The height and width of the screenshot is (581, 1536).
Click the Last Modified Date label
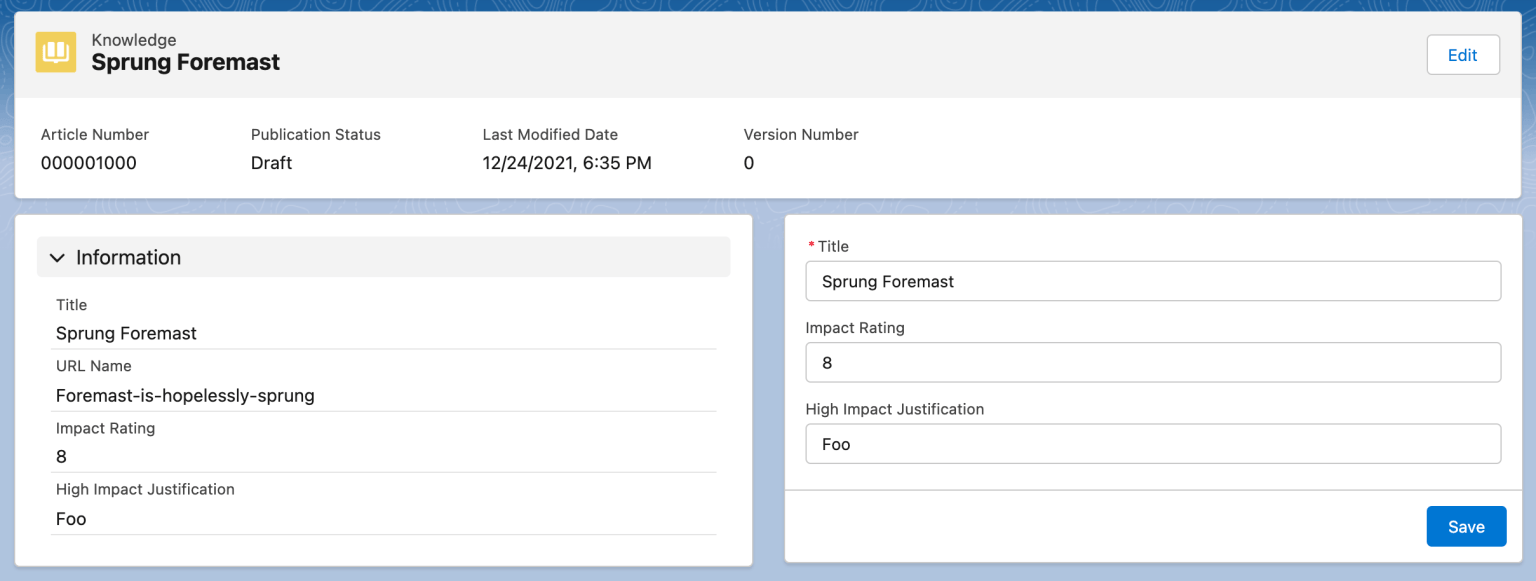pos(550,134)
